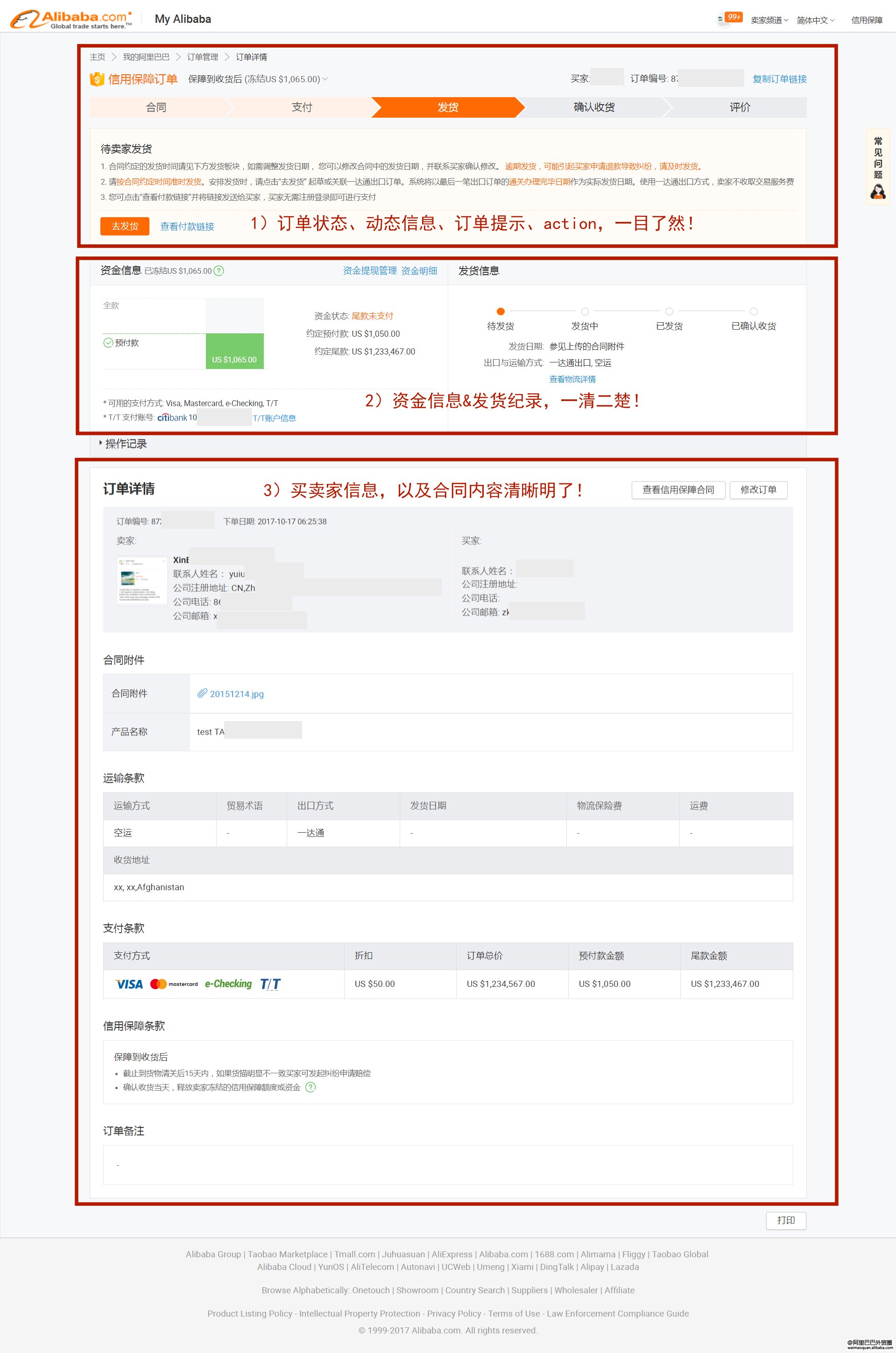Open the 卖家频道 dropdown

pos(769,19)
